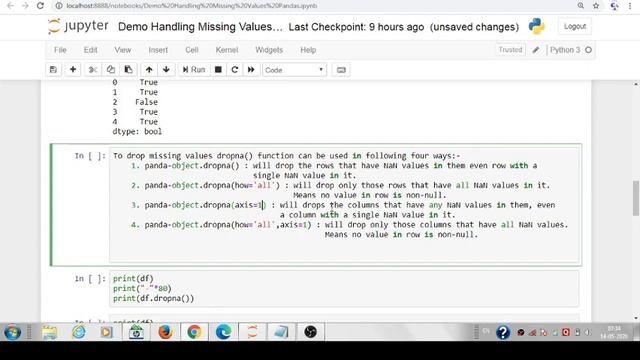640x360 pixels.
Task: Click the Logout button
Action: tap(575, 26)
